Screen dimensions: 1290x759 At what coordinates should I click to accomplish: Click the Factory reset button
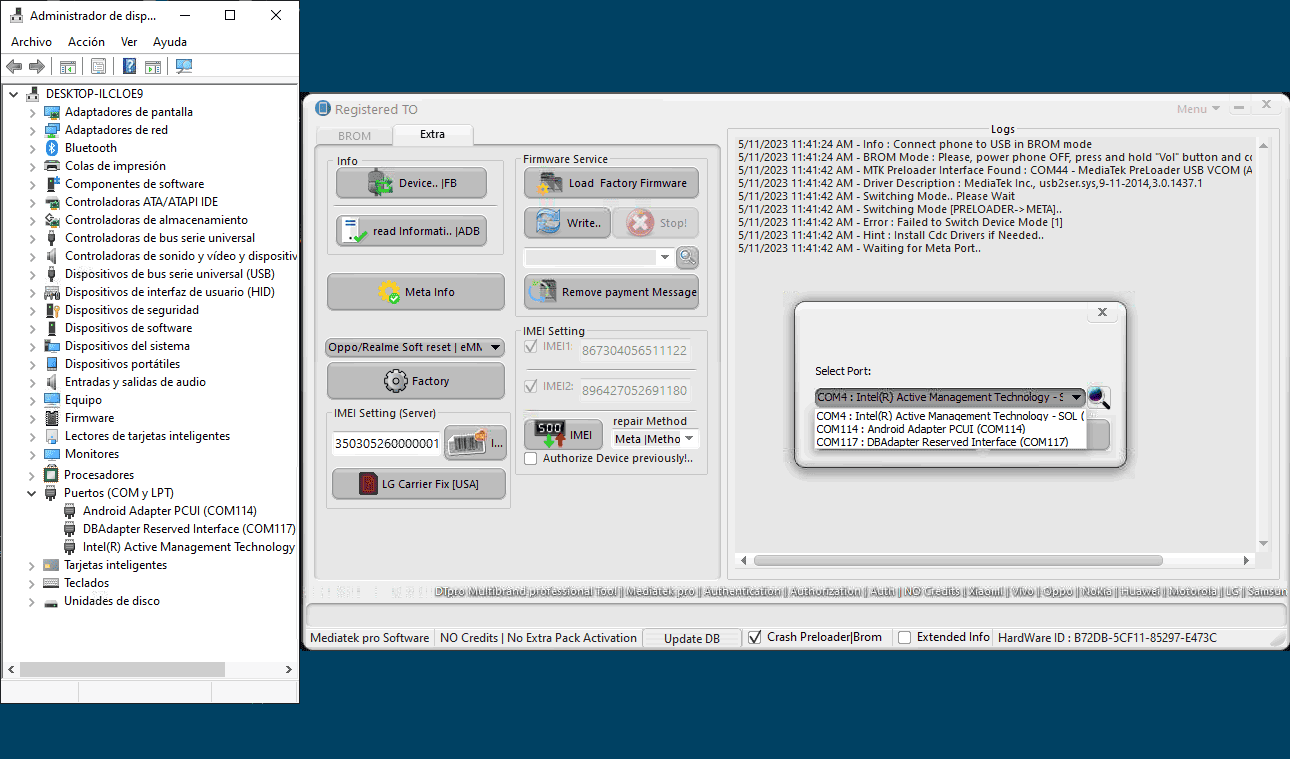(416, 381)
